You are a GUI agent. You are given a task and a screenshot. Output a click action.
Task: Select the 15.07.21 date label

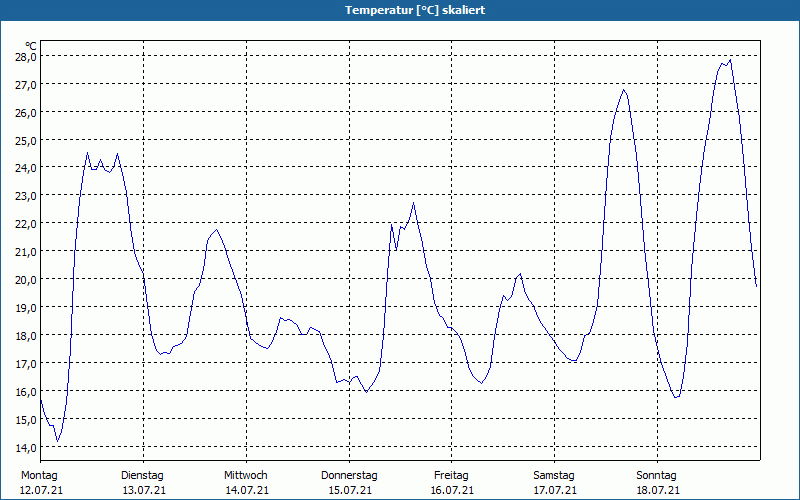(x=349, y=490)
